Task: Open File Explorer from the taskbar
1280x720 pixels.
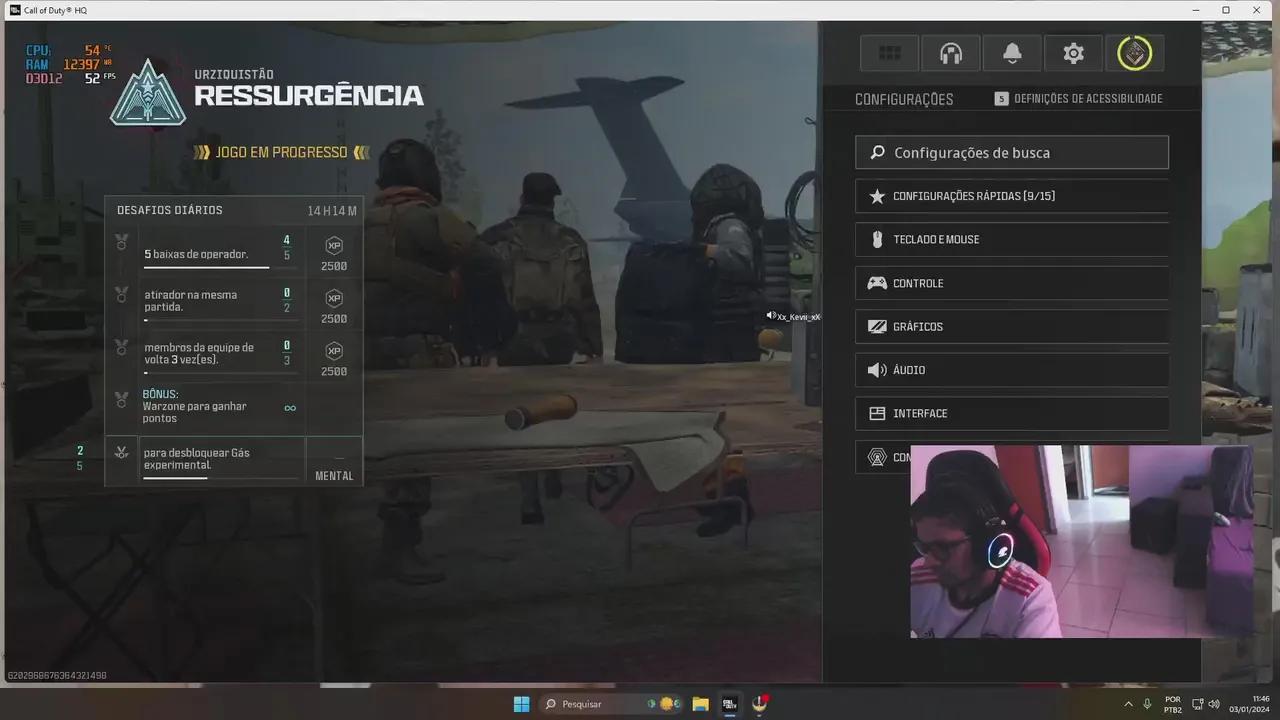Action: [x=700, y=704]
